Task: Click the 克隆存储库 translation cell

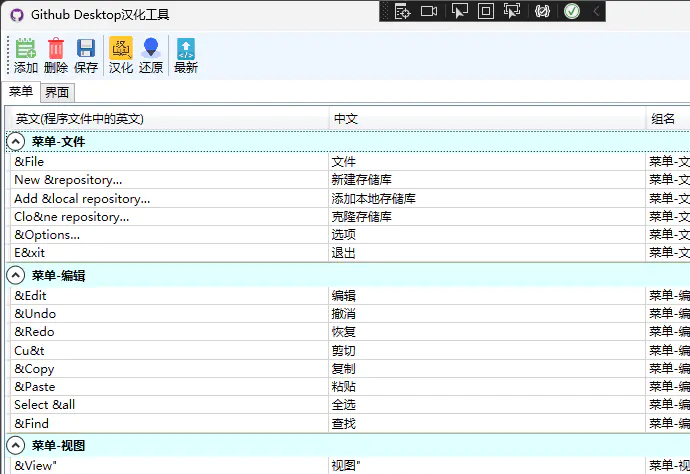Action: (x=487, y=217)
